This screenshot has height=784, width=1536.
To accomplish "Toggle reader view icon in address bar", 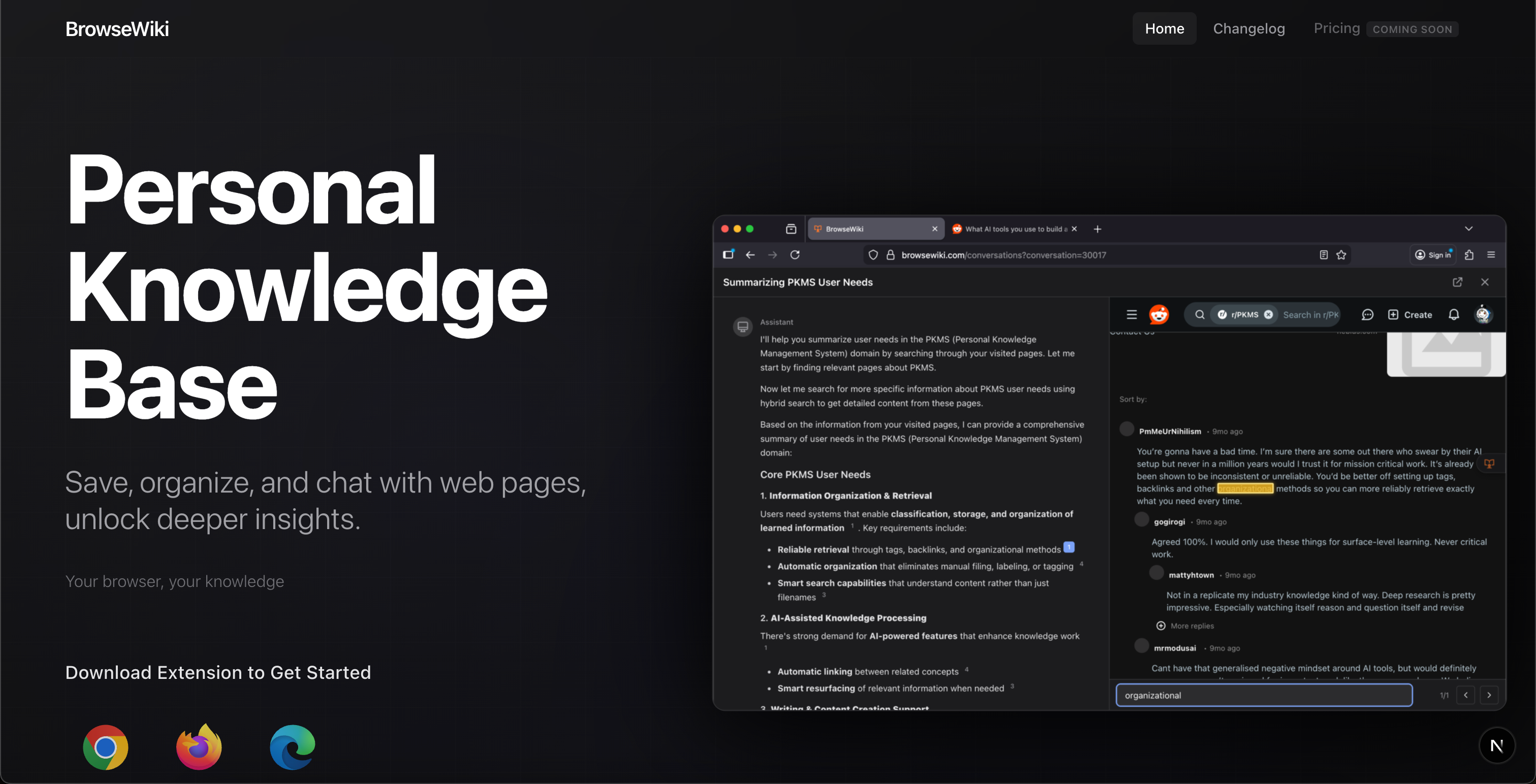I will 1324,254.
